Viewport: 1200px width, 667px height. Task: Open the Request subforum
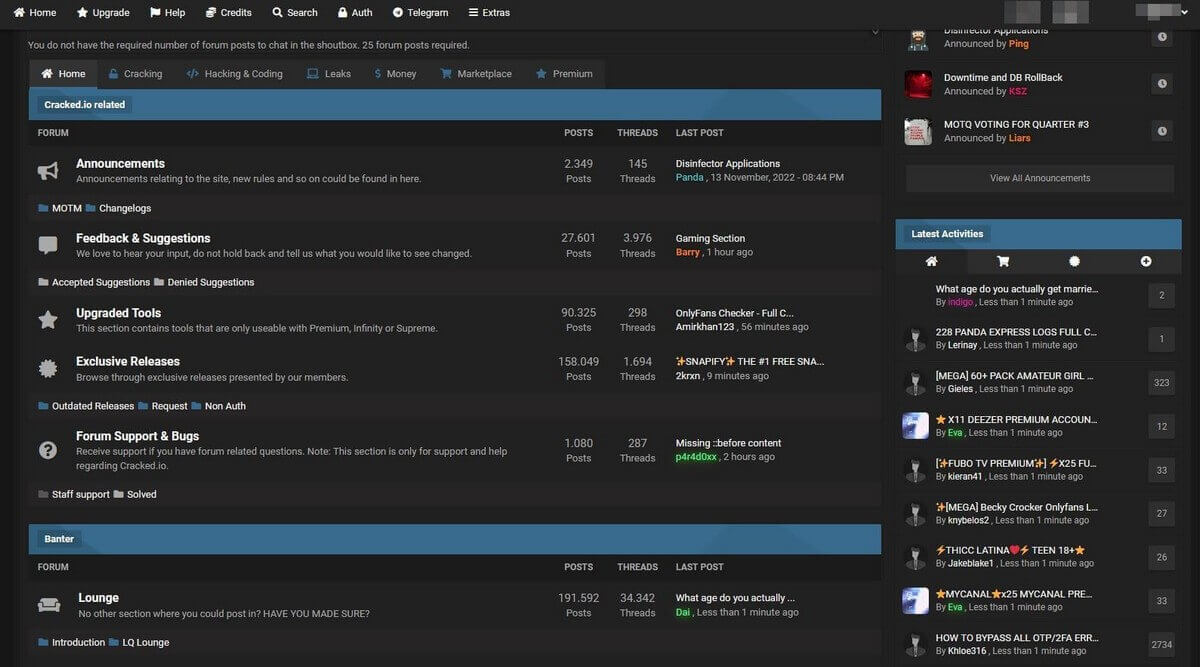(169, 406)
